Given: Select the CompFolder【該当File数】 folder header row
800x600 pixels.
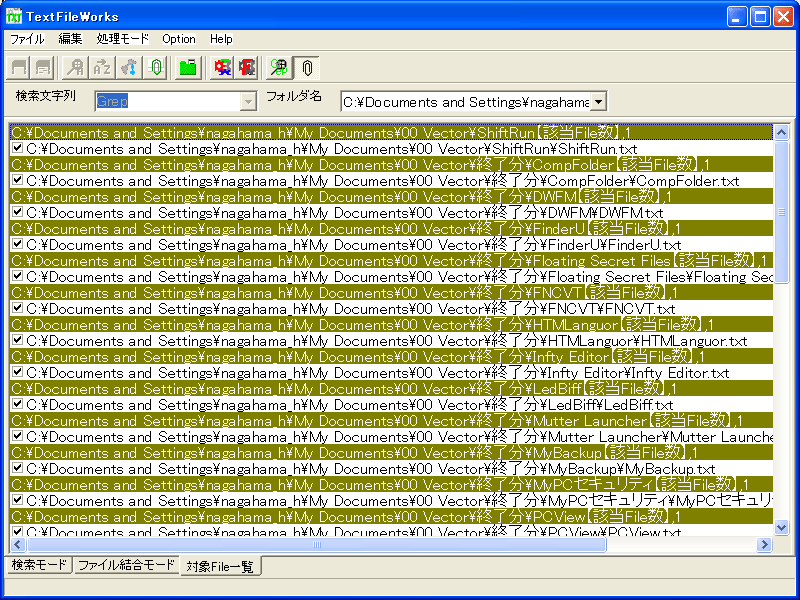Looking at the screenshot, I should tap(391, 164).
